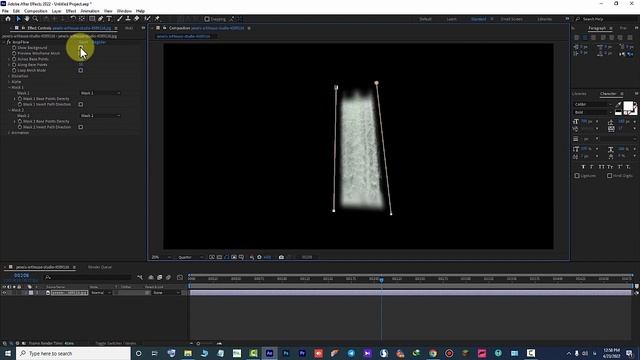Viewport: 640px width, 360px height.
Task: Expand the Alpha group
Action: (9, 82)
